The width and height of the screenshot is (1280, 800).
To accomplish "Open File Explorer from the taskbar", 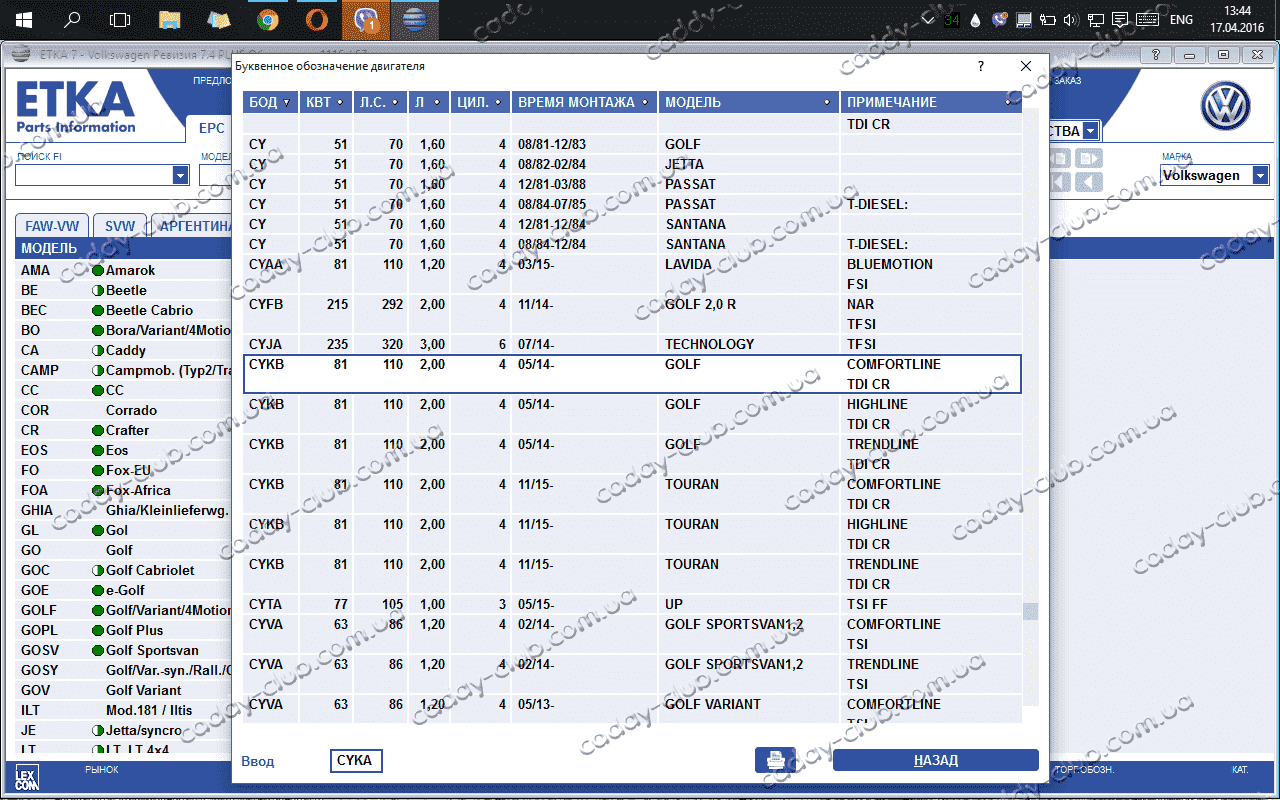I will (170, 19).
